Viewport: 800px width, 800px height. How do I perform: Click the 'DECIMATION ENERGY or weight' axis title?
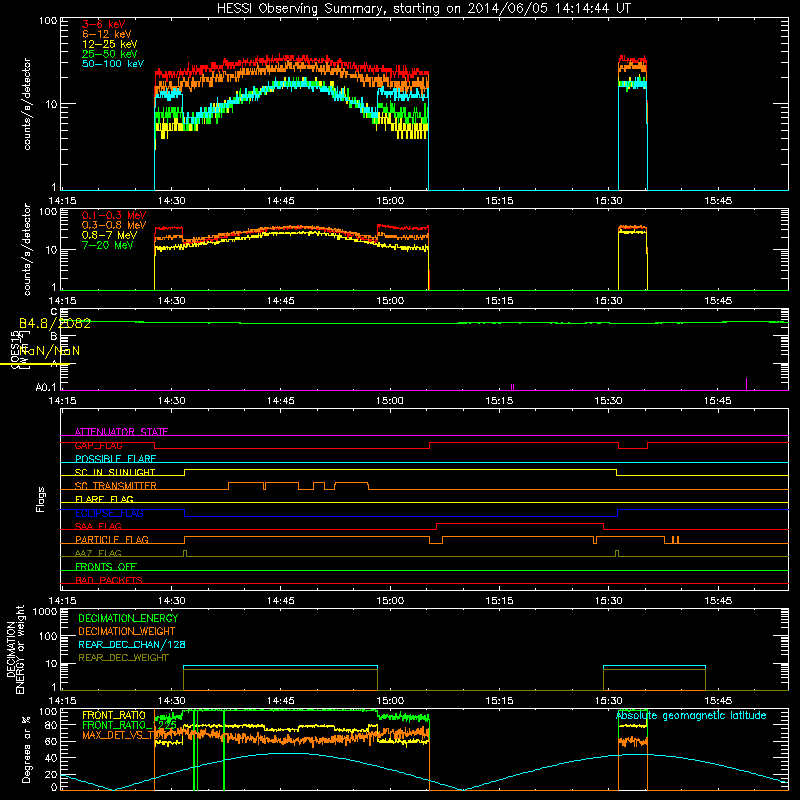point(15,649)
